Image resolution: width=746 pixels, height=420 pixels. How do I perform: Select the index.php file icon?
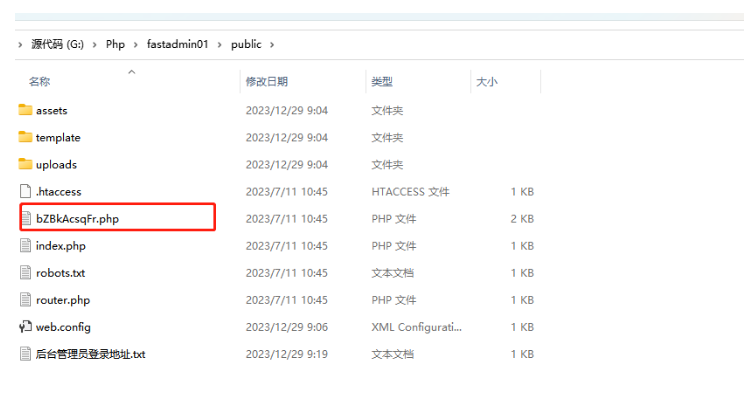(25, 245)
